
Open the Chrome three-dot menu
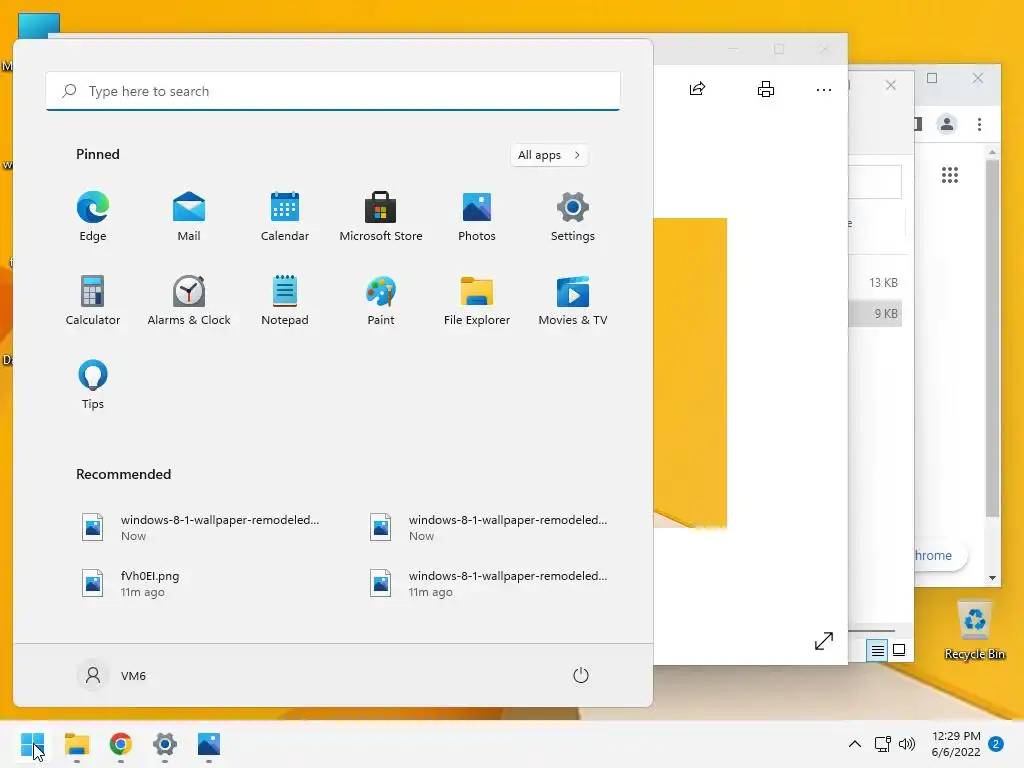click(979, 124)
